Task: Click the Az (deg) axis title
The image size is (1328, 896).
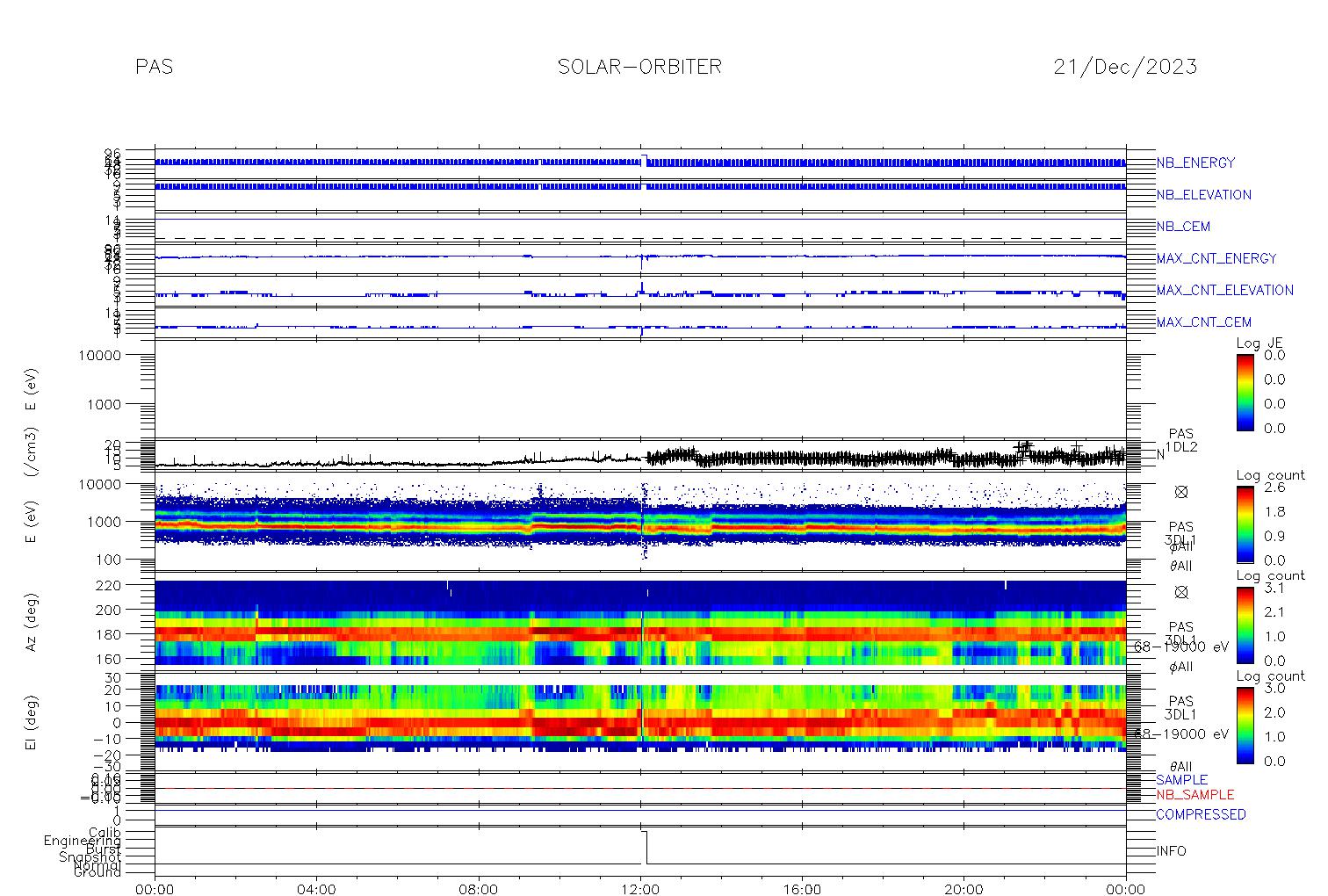Action: pos(31,622)
